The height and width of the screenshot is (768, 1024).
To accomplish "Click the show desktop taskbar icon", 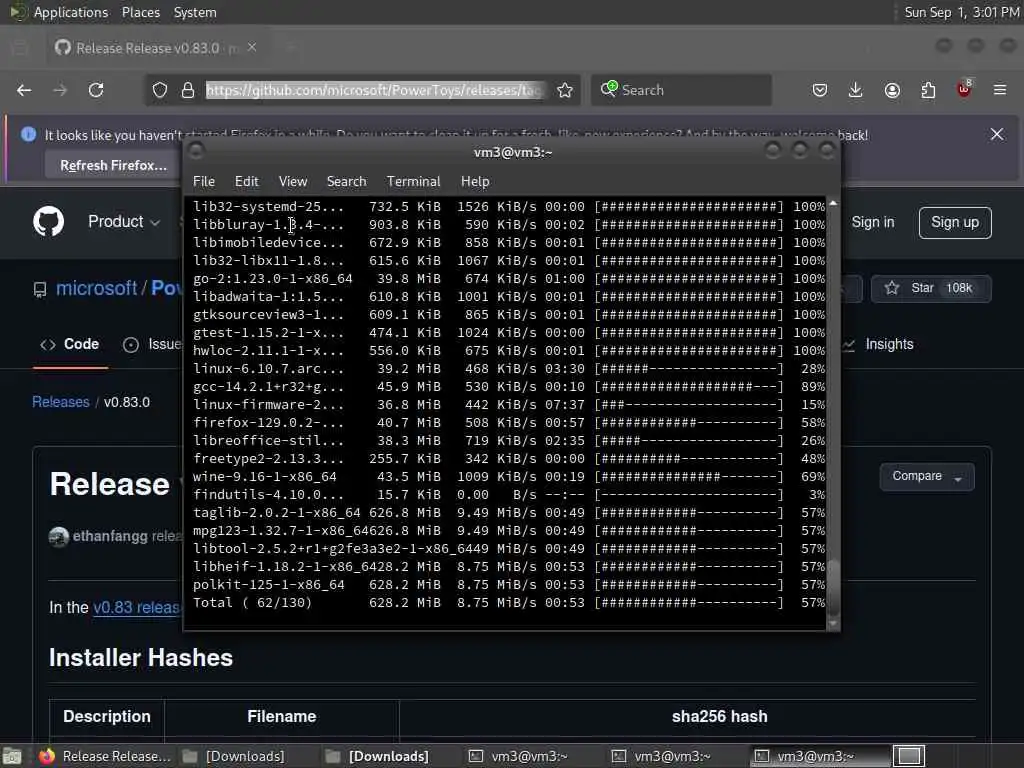I will tap(12, 756).
